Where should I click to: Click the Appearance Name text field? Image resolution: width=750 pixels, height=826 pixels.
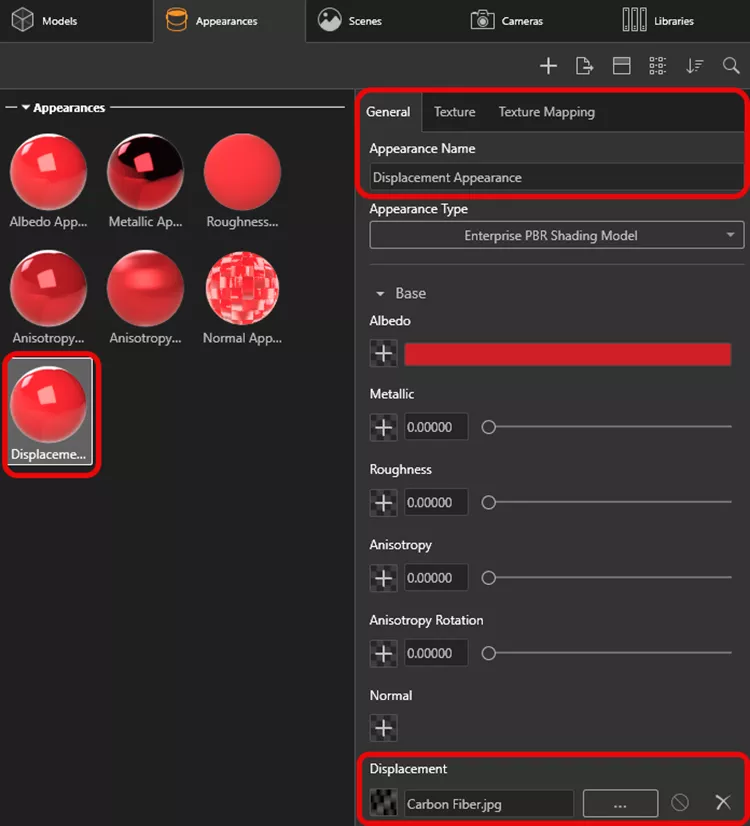[x=555, y=178]
